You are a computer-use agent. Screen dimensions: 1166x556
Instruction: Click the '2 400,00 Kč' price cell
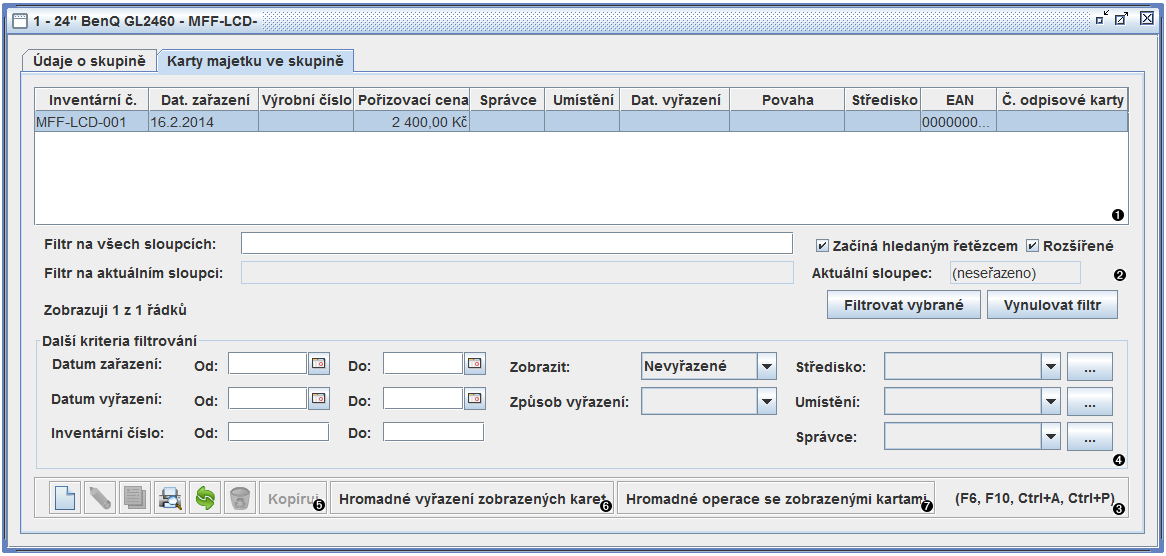[x=412, y=122]
